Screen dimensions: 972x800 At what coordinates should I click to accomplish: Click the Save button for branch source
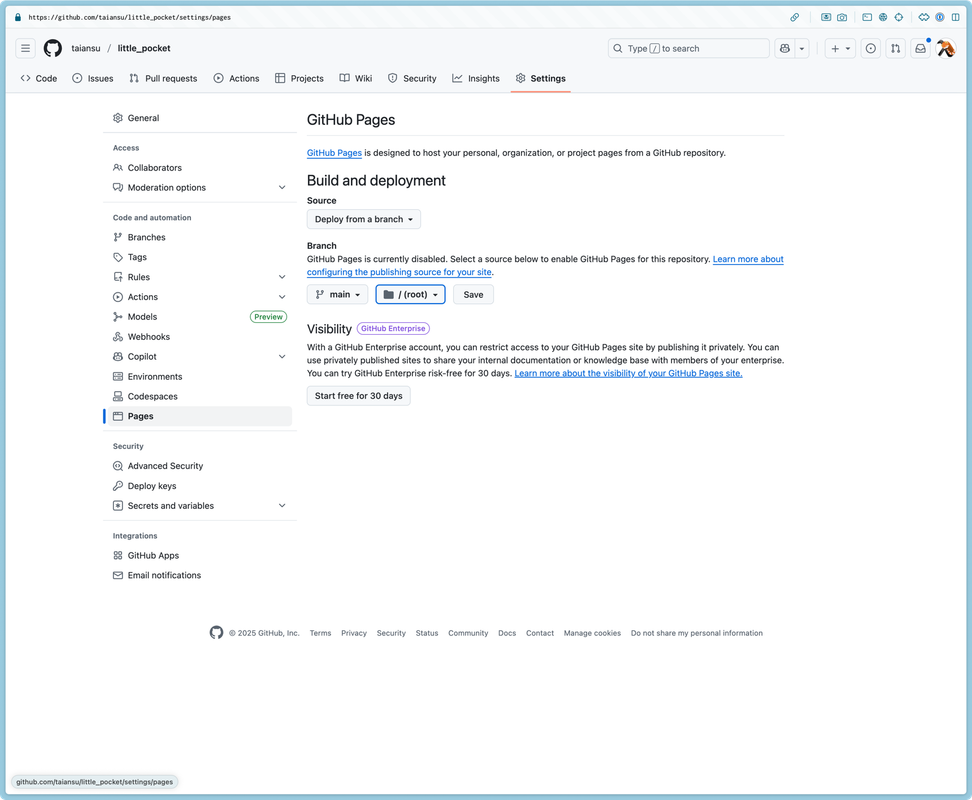[x=473, y=294]
